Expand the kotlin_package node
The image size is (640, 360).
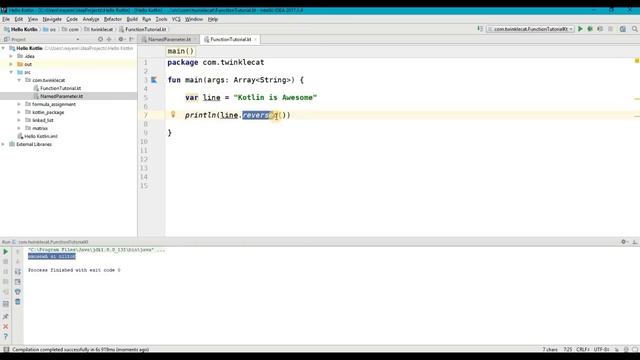pyautogui.click(x=19, y=112)
